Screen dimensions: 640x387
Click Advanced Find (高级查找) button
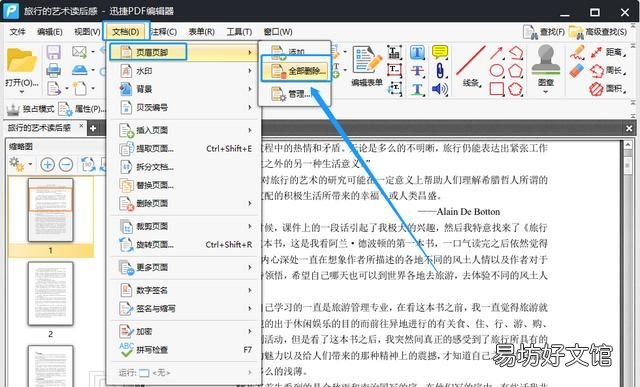(598, 32)
